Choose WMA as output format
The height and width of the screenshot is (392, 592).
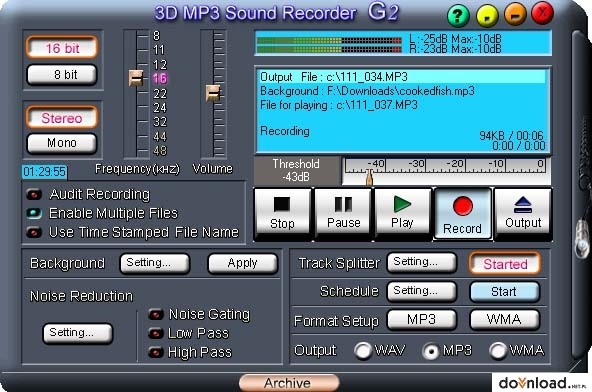[x=498, y=350]
